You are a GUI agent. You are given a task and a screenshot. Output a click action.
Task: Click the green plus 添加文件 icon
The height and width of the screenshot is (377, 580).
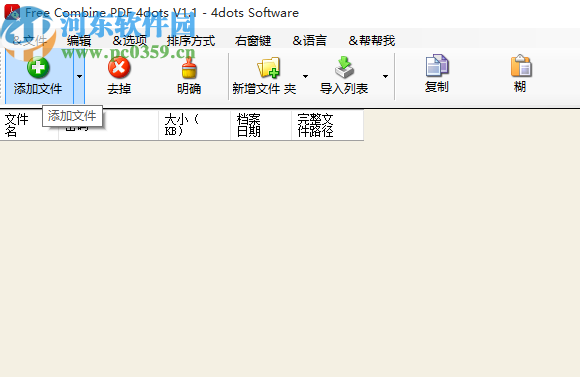[x=38, y=67]
